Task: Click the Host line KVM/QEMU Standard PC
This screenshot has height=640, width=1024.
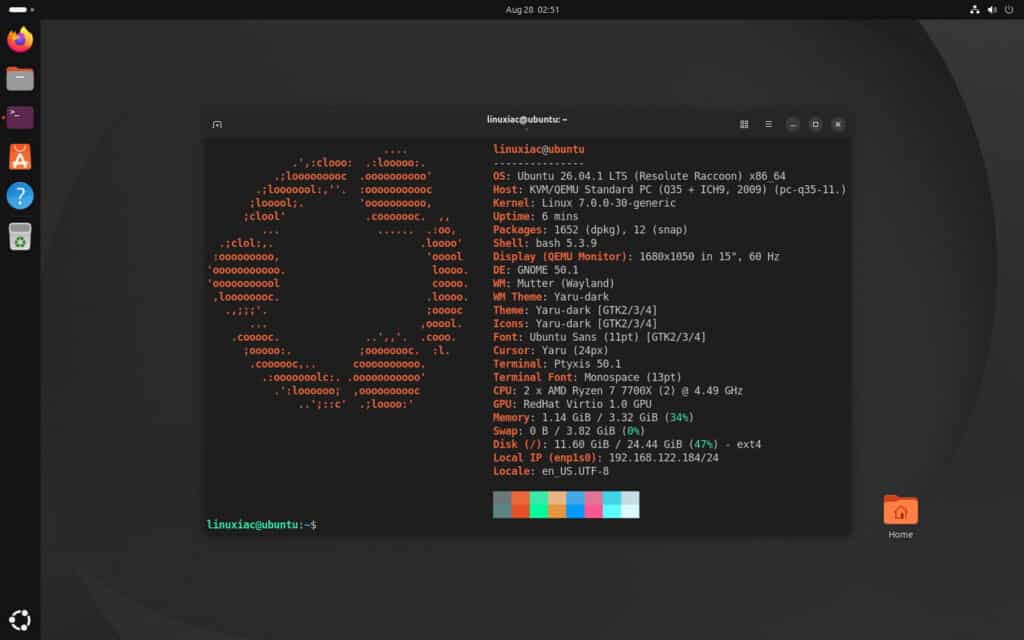Action: point(669,189)
